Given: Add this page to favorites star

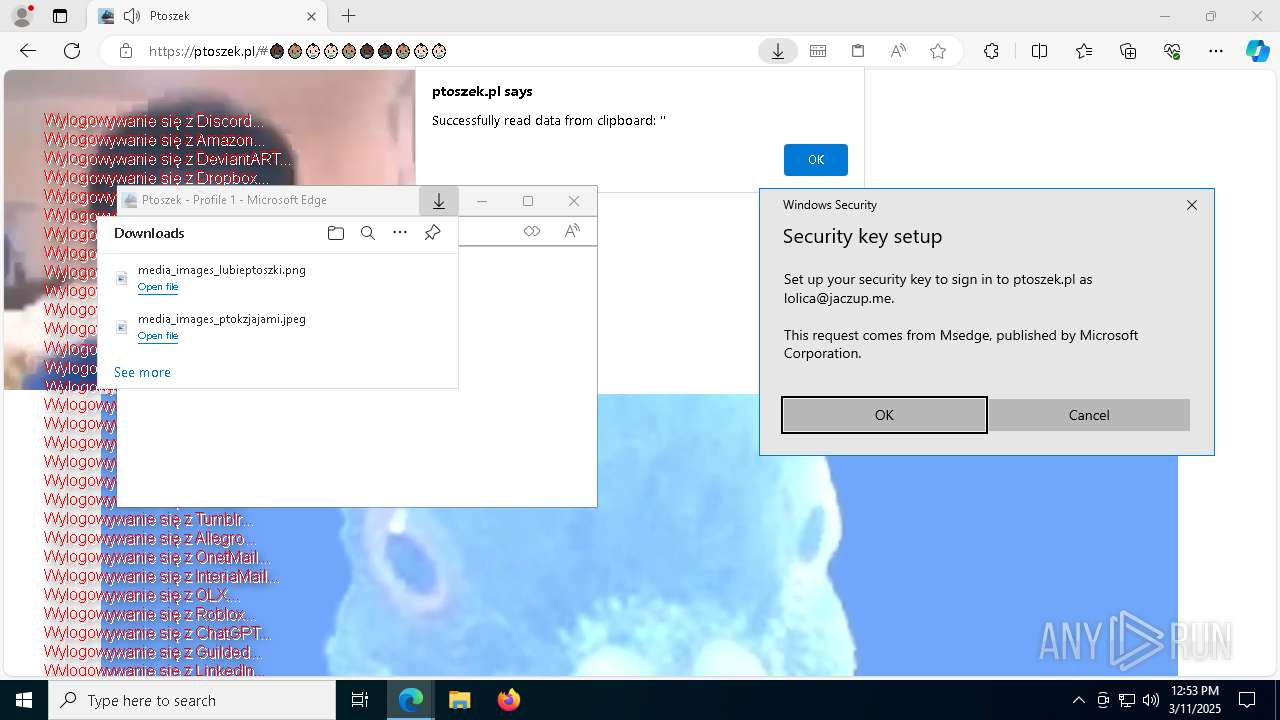Looking at the screenshot, I should 938,51.
